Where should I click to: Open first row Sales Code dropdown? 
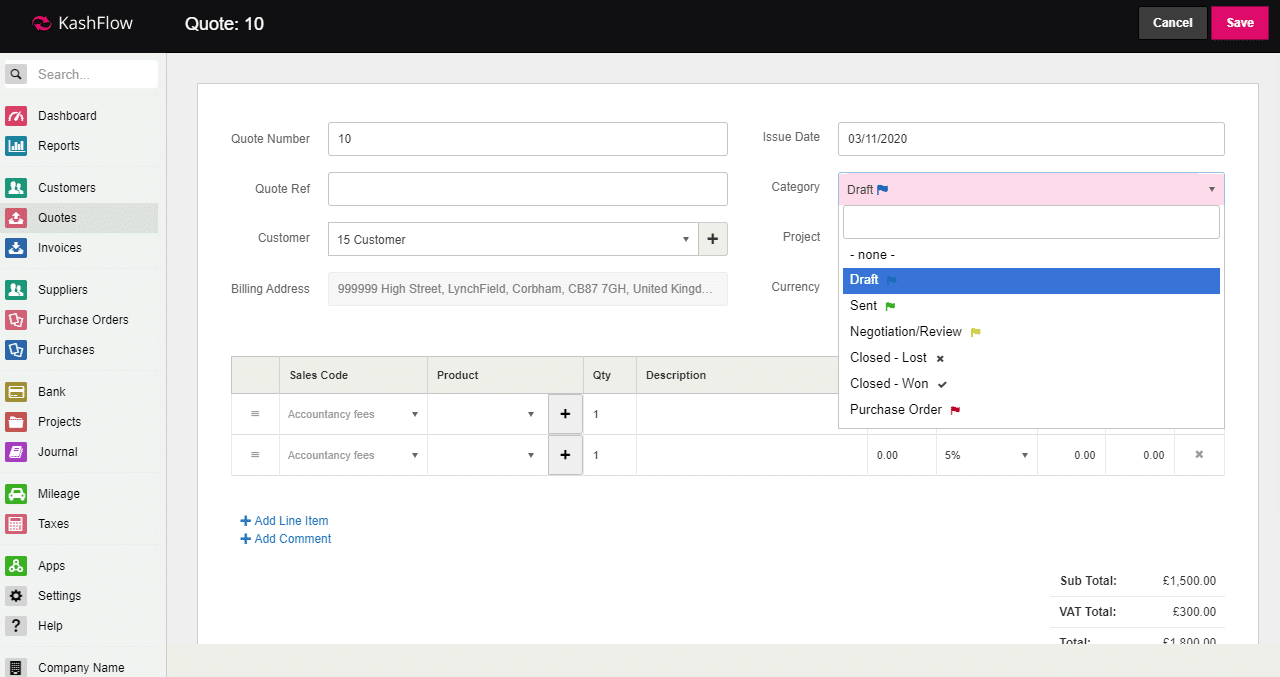coord(353,414)
